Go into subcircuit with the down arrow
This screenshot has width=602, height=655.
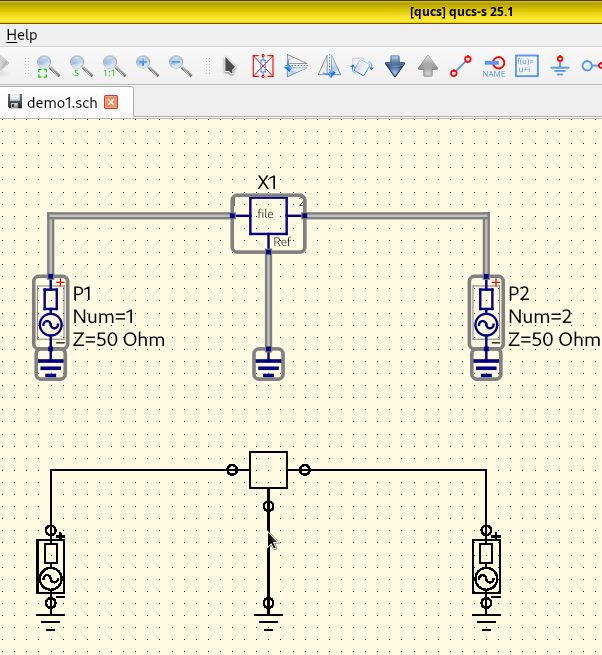395,67
